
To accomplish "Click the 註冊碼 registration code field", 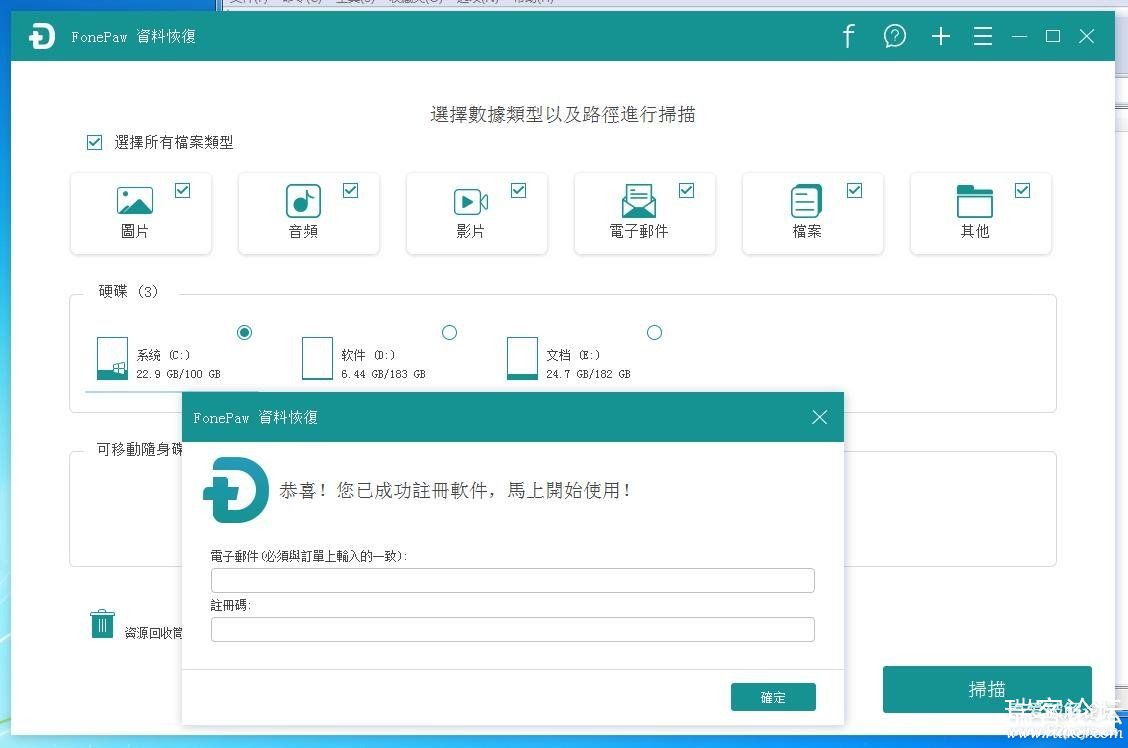I will (513, 629).
